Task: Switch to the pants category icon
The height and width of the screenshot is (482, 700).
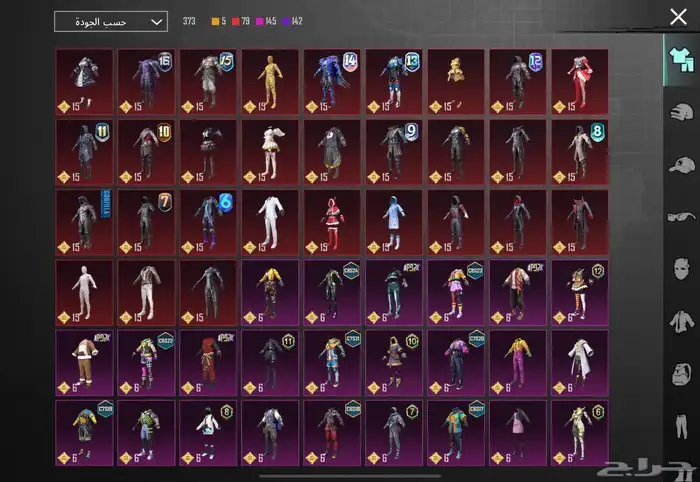Action: click(681, 426)
